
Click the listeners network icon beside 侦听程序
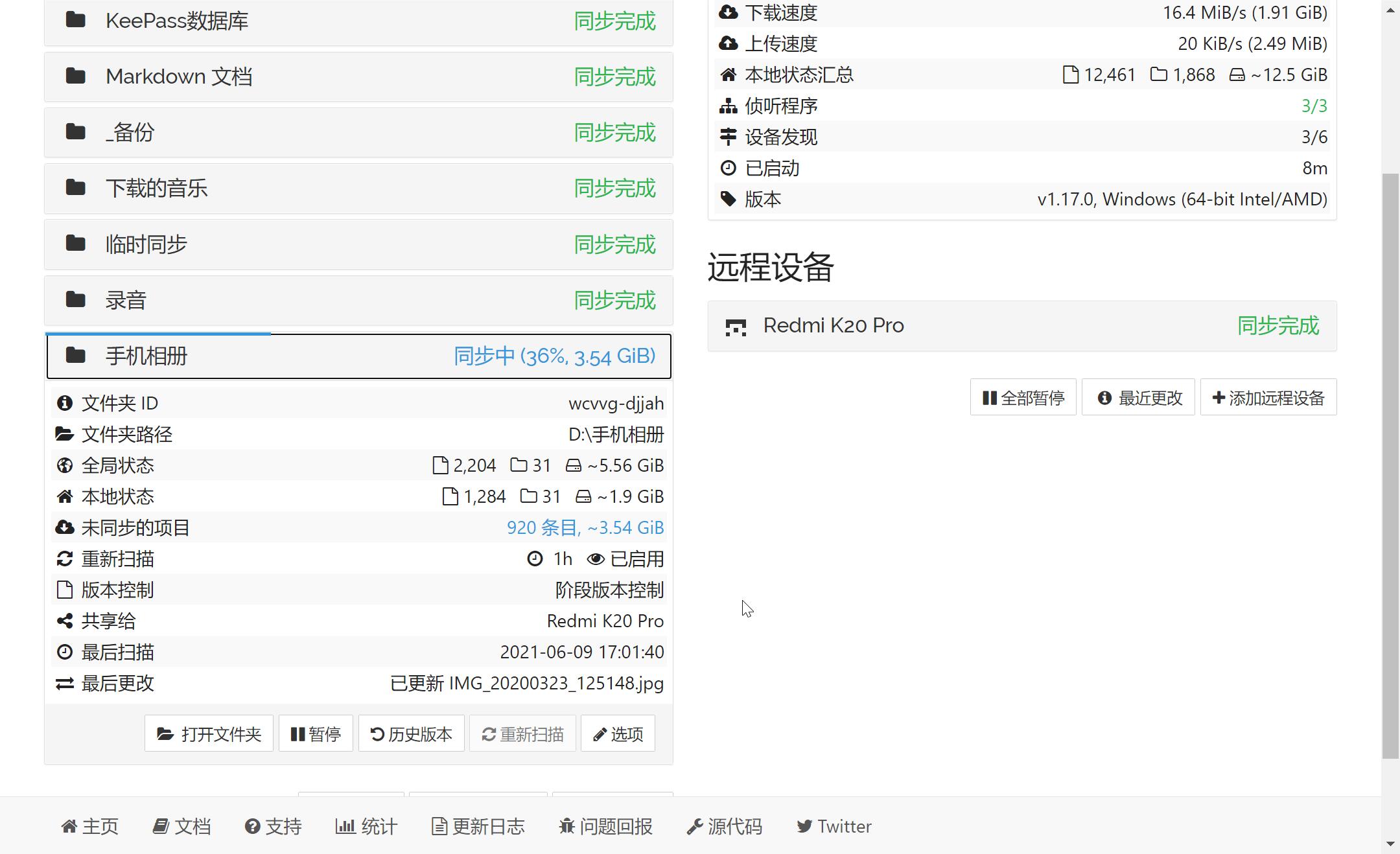(729, 106)
